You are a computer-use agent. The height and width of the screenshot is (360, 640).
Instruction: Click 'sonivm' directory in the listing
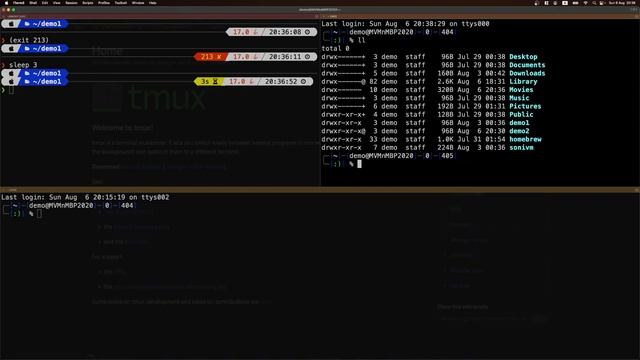pyautogui.click(x=521, y=147)
